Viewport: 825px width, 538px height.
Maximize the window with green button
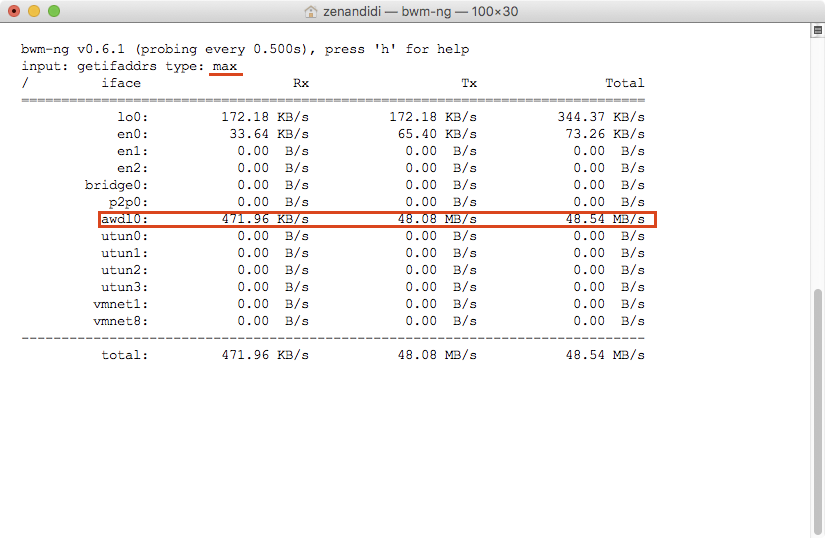(54, 11)
